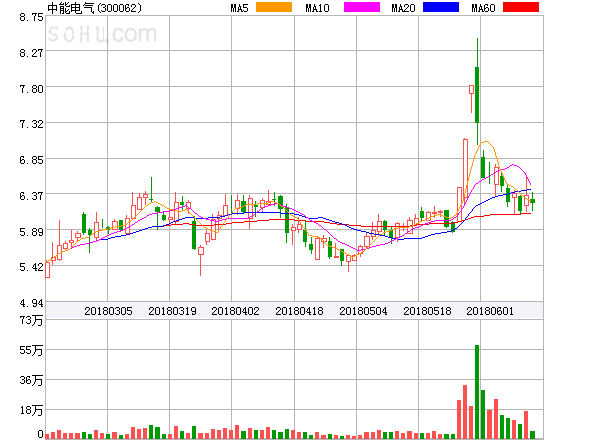Click the 20180418 date label

click(299, 311)
